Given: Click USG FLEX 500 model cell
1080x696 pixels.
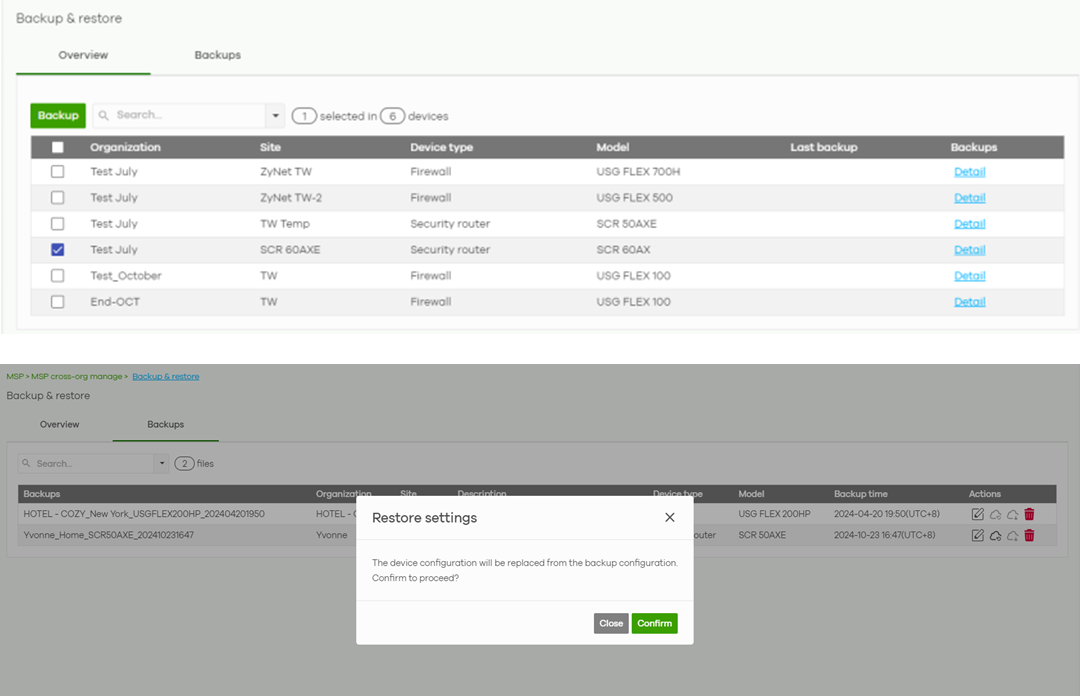Looking at the screenshot, I should (634, 198).
